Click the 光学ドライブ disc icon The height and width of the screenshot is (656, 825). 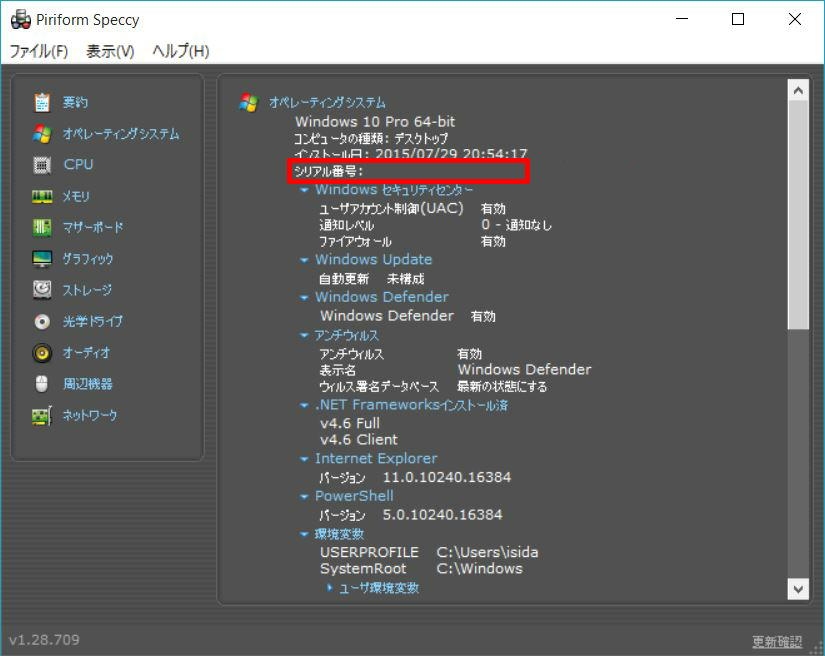point(42,321)
